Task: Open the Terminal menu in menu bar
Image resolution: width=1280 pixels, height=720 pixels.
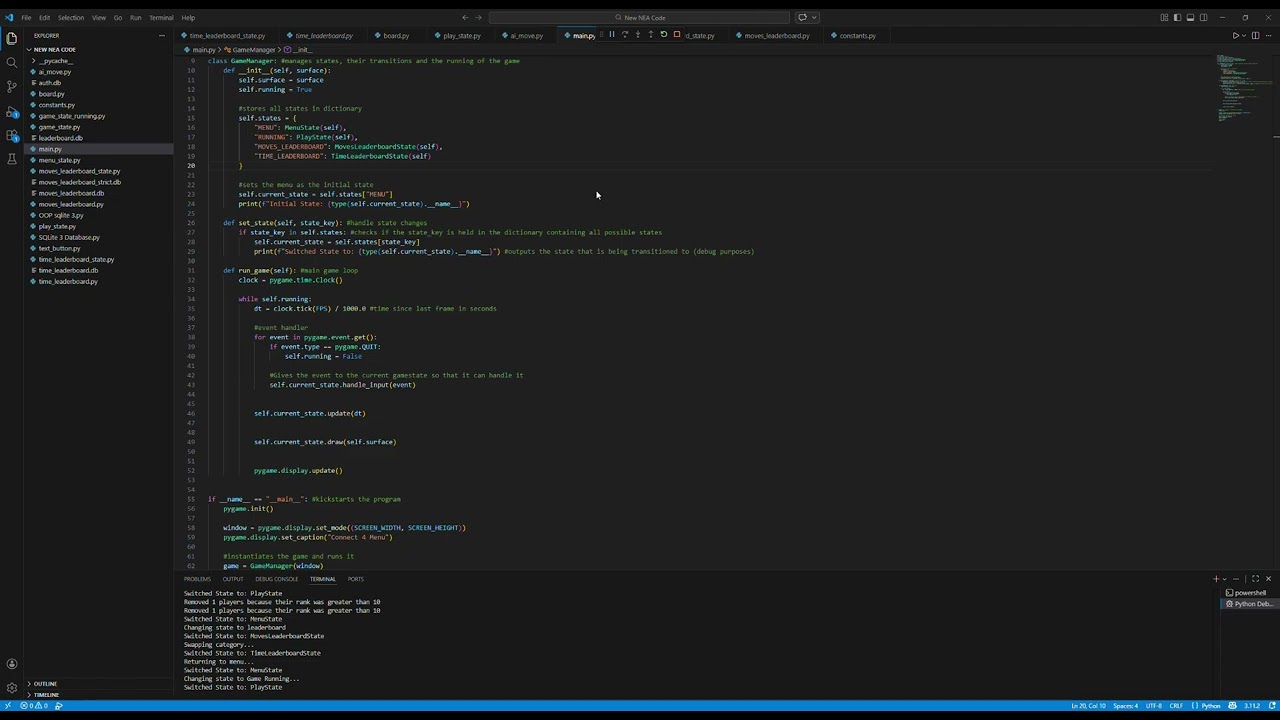Action: click(161, 17)
